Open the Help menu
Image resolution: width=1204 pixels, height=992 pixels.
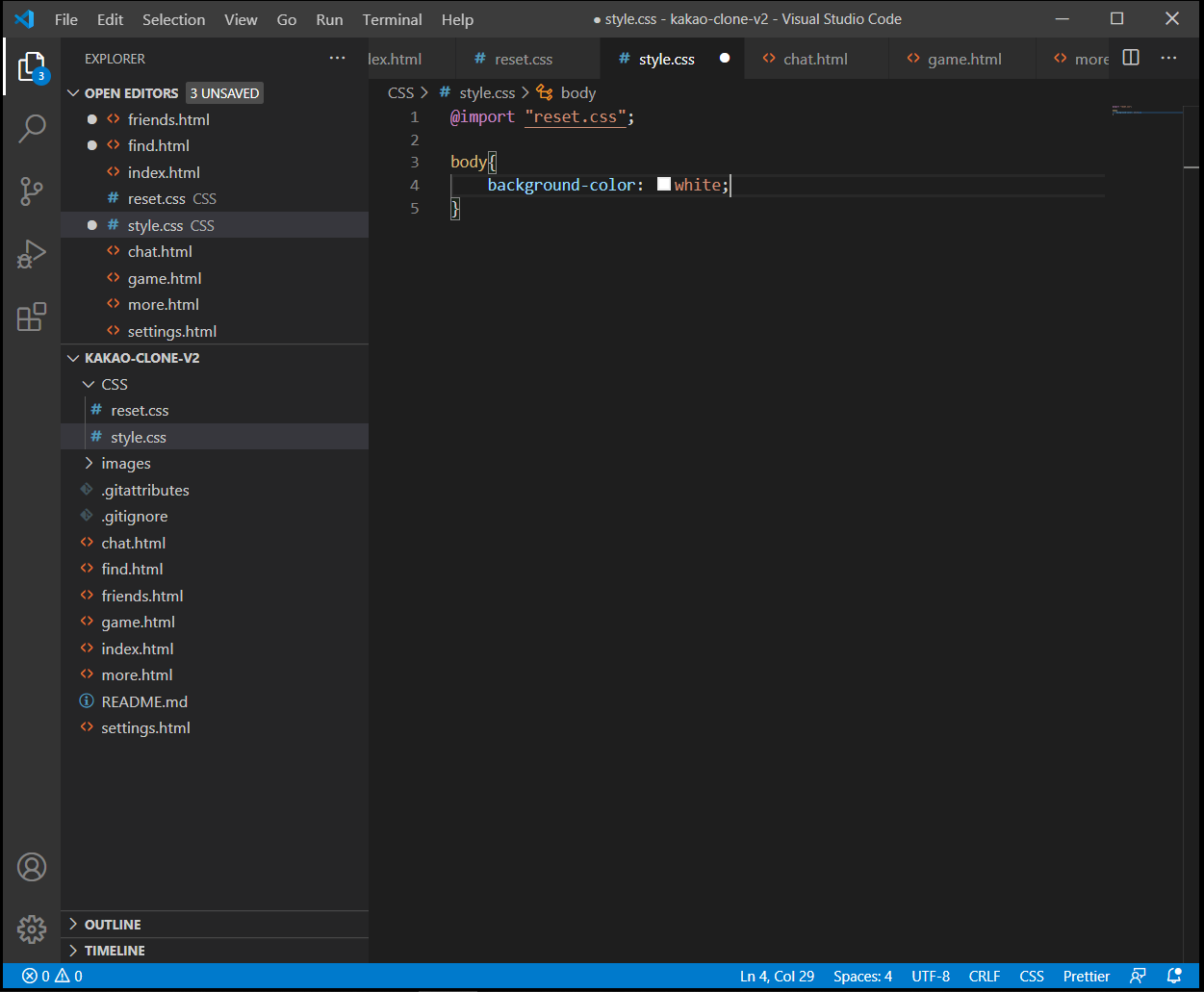coord(457,19)
